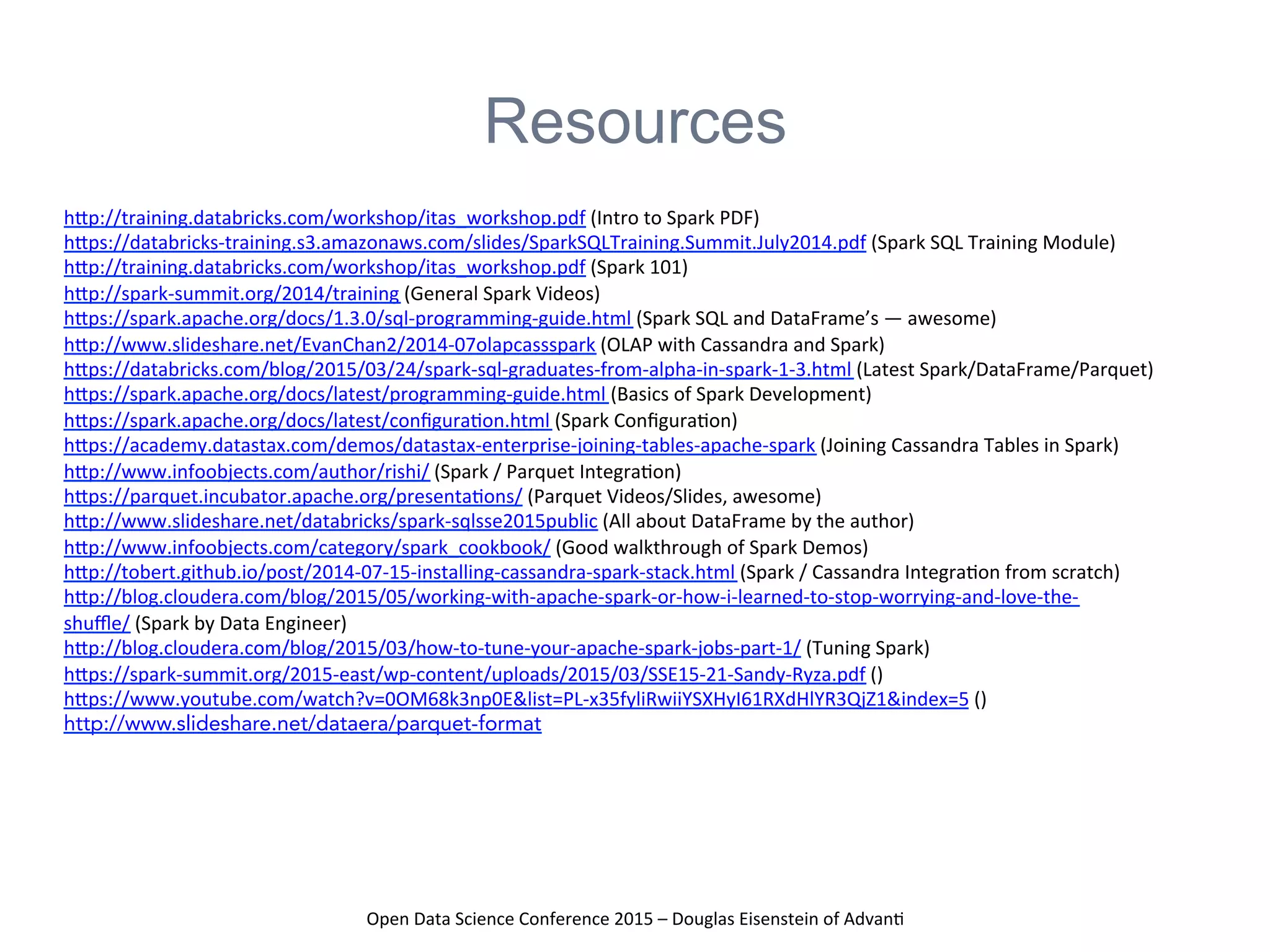
Task: Select the General Spark Videos description
Action: [x=502, y=294]
